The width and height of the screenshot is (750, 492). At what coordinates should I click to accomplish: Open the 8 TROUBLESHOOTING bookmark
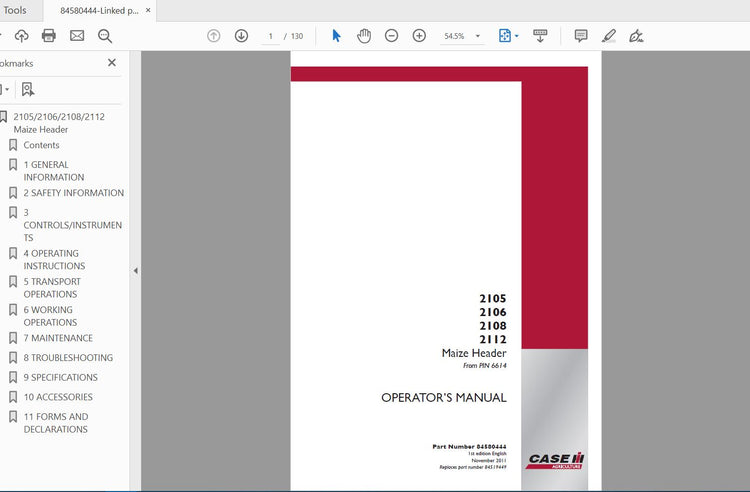point(68,358)
